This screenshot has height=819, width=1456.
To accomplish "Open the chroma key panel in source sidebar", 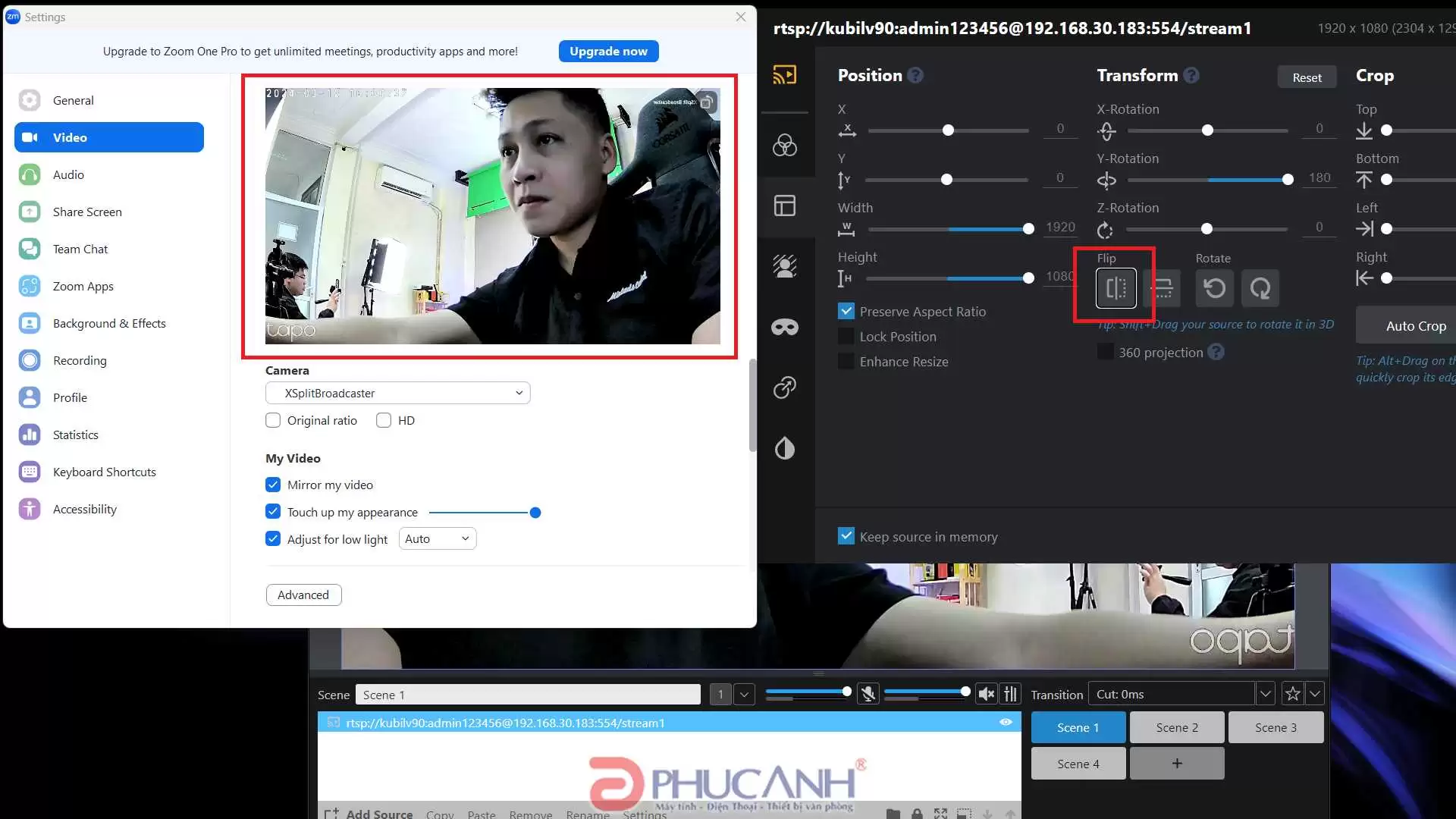I will point(785,266).
